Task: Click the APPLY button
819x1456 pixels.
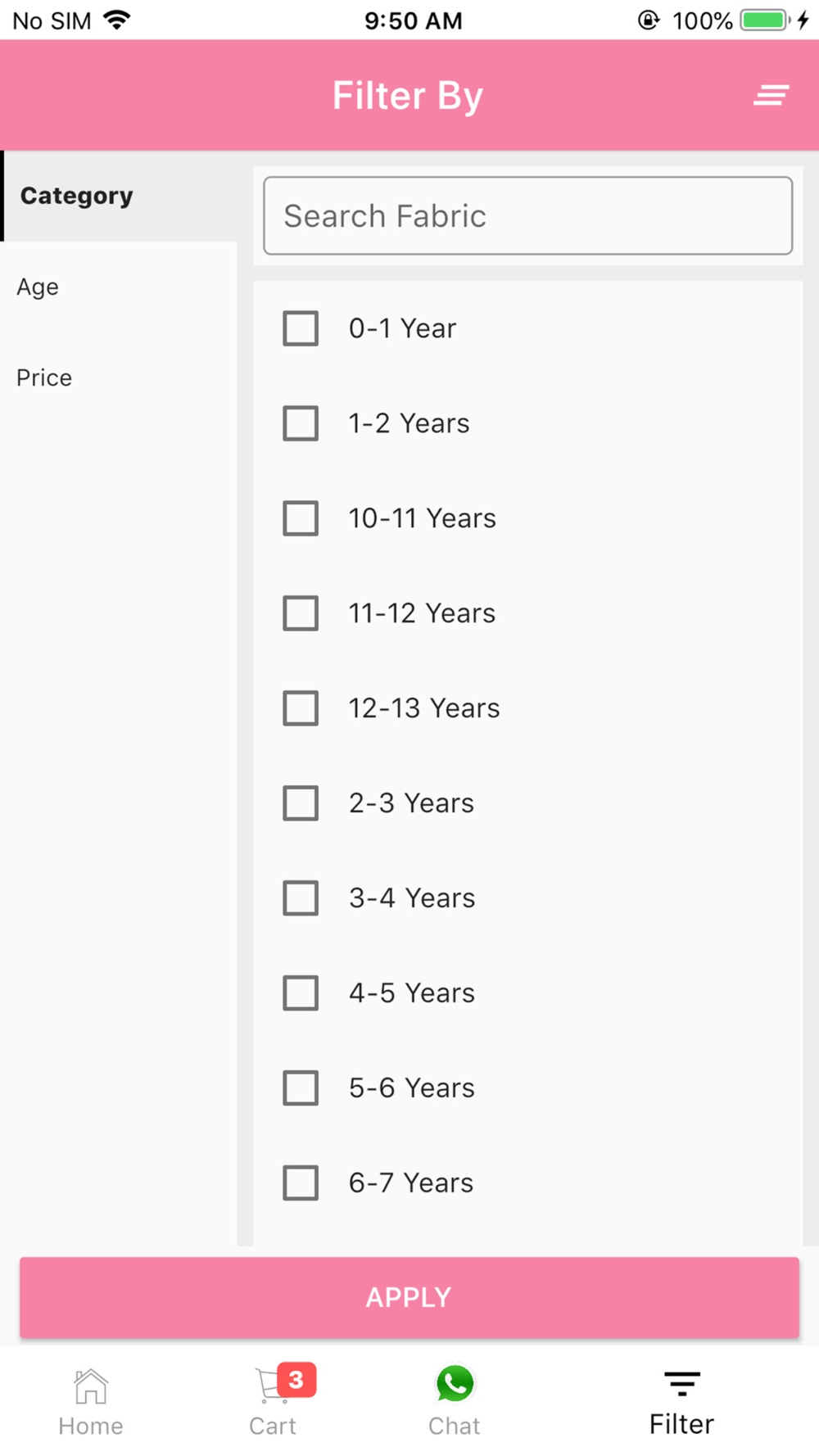Action: pos(409,1297)
